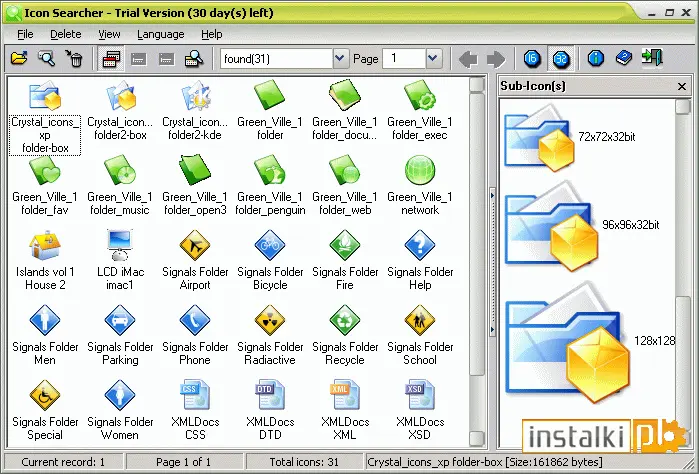Viewport: 699px width, 474px height.
Task: Click the exit door toolbar icon
Action: pyautogui.click(x=652, y=58)
